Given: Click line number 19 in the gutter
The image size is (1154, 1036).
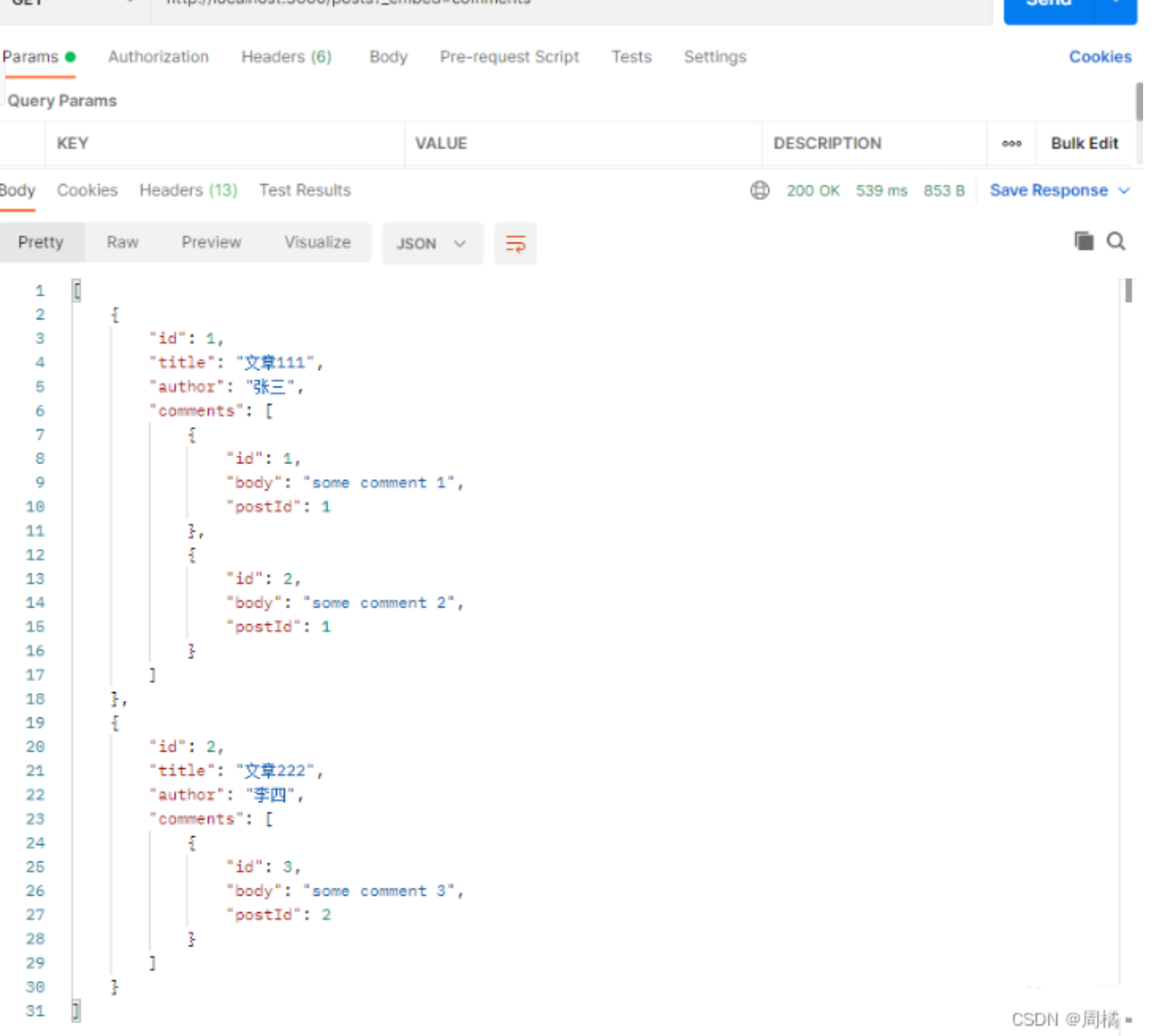Looking at the screenshot, I should coord(35,723).
